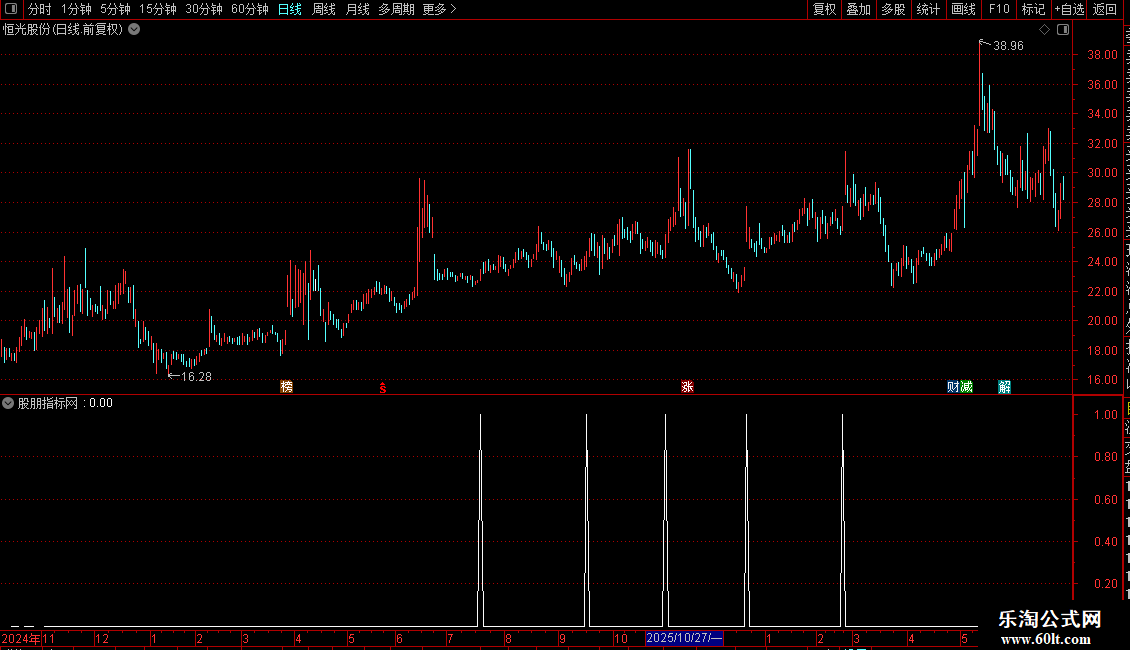This screenshot has height=650, width=1130.
Task: Click the 恒光股份(日线.前复权) chart title
Action: [x=63, y=30]
